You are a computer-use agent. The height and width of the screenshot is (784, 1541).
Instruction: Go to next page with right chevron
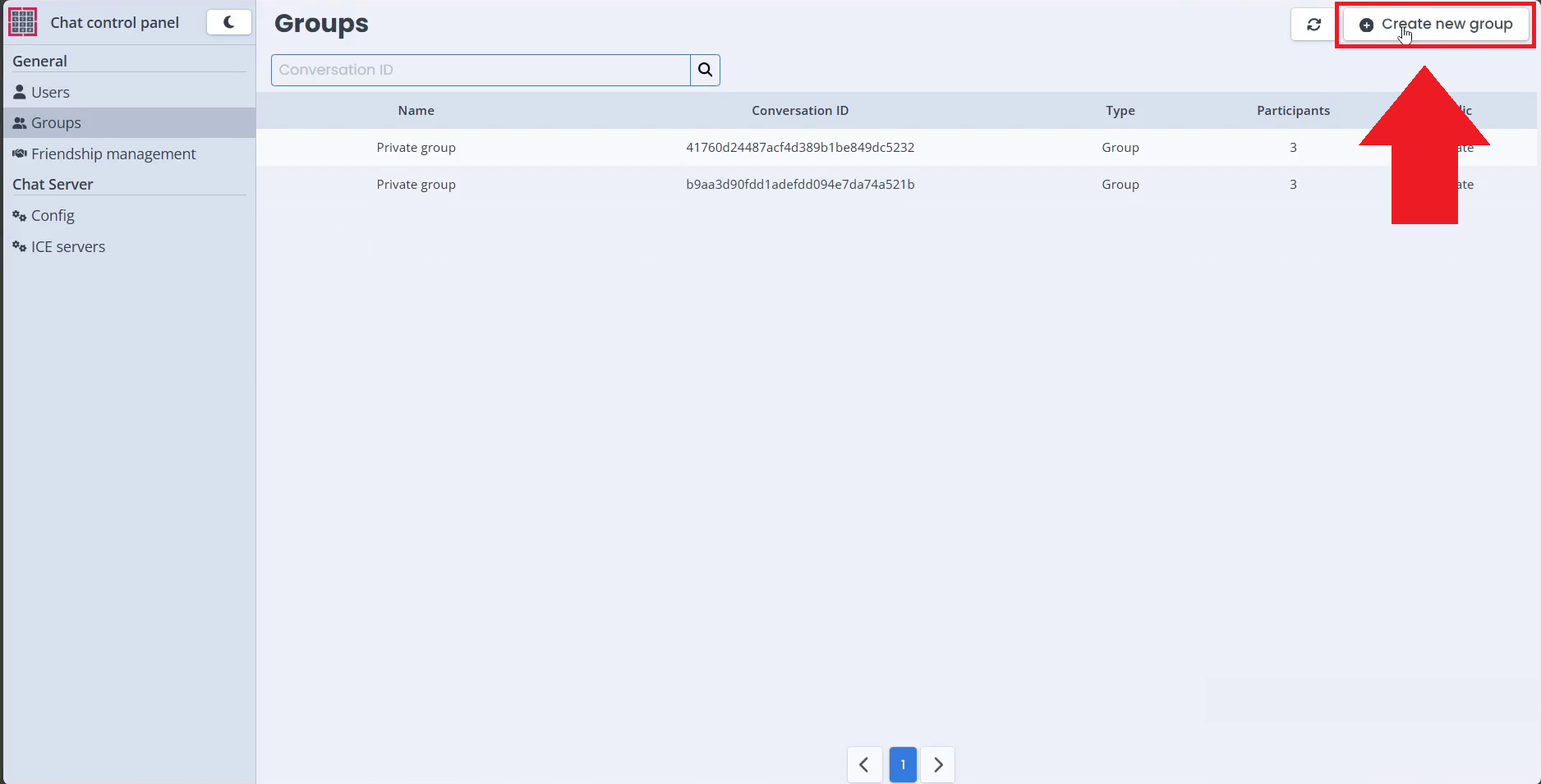click(938, 764)
